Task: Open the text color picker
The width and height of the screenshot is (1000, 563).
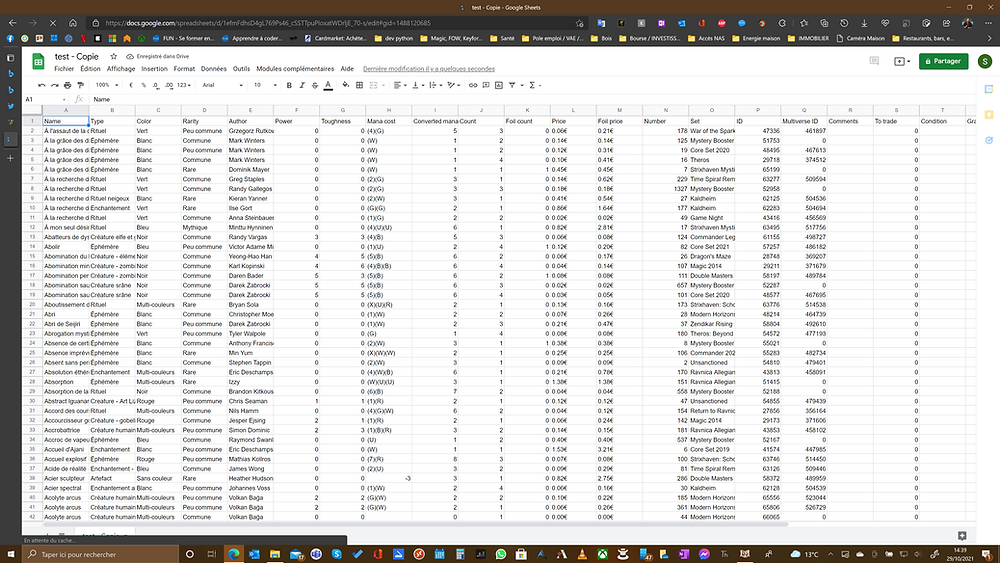Action: click(x=328, y=85)
